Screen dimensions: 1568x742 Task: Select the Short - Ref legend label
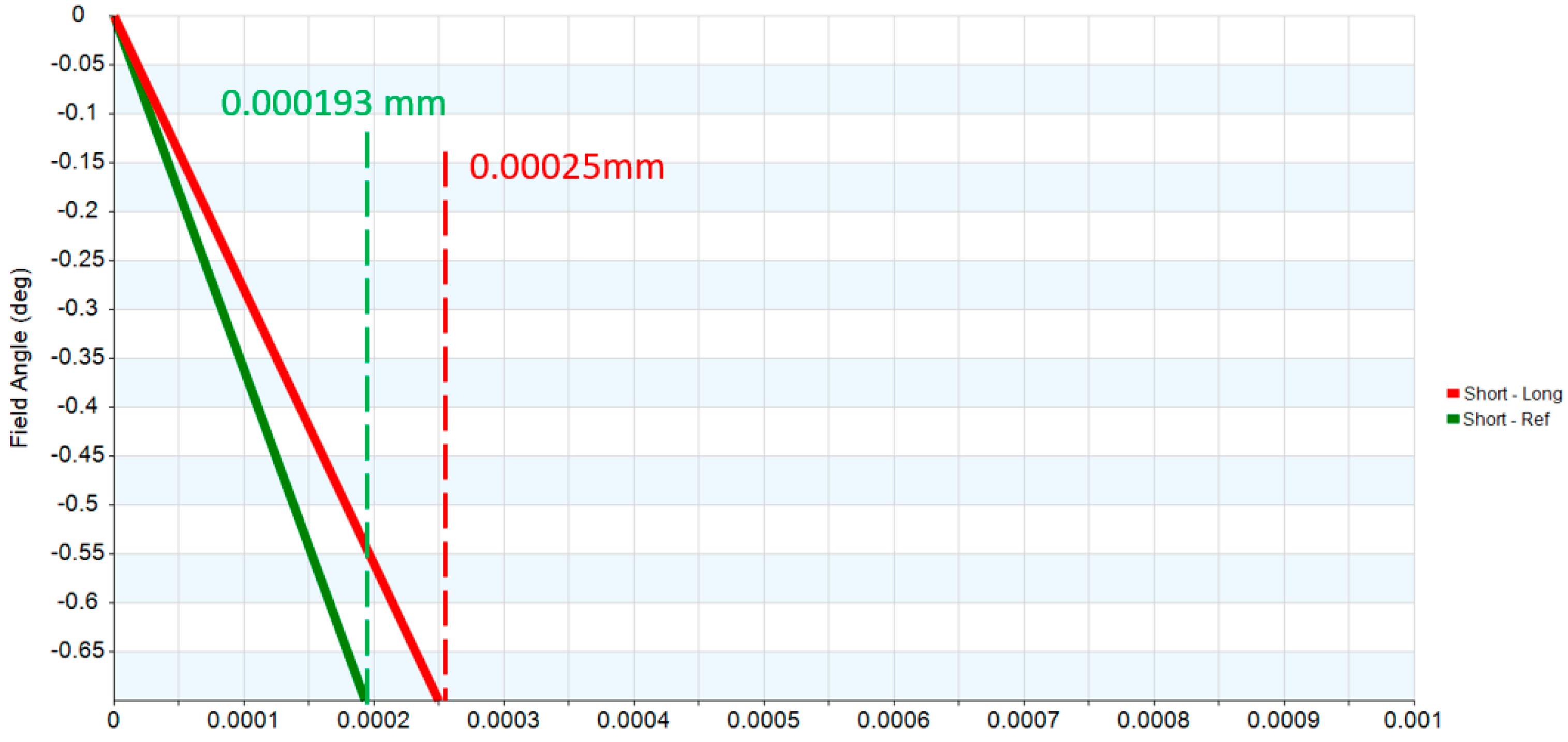tap(1506, 420)
